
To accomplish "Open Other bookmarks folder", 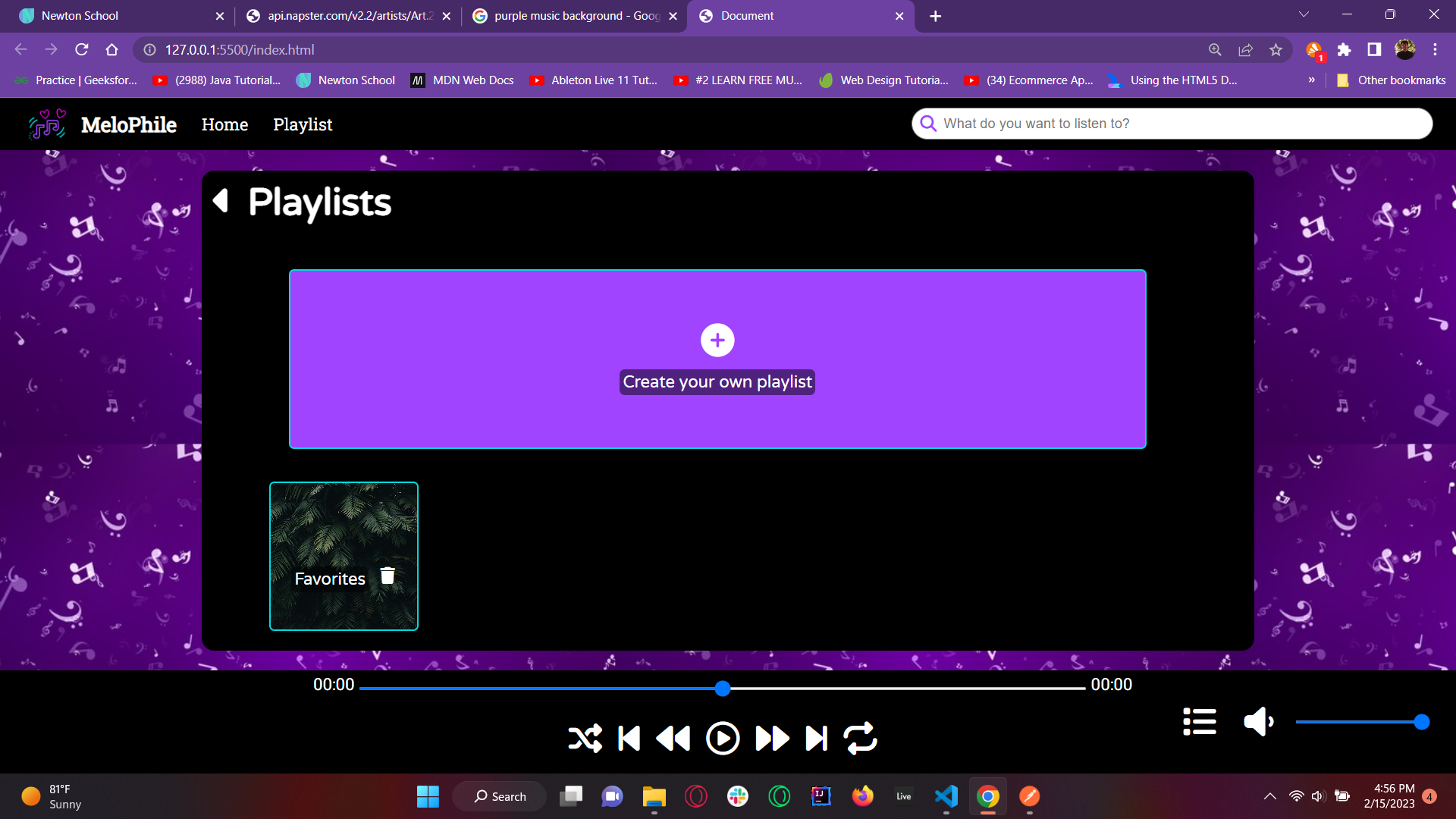I will [x=1391, y=80].
